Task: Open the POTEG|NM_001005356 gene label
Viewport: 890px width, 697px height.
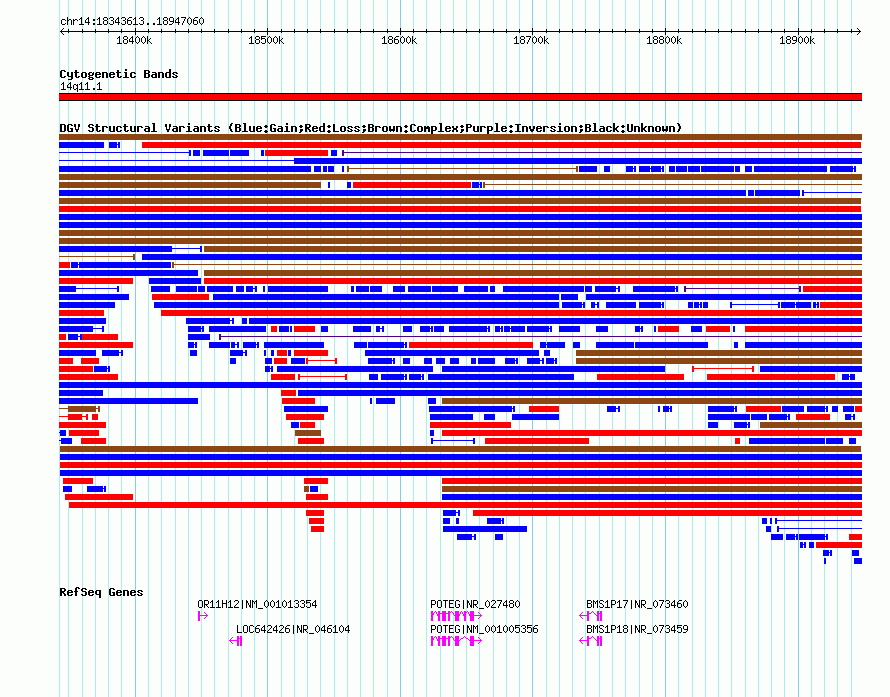Action: pos(484,629)
